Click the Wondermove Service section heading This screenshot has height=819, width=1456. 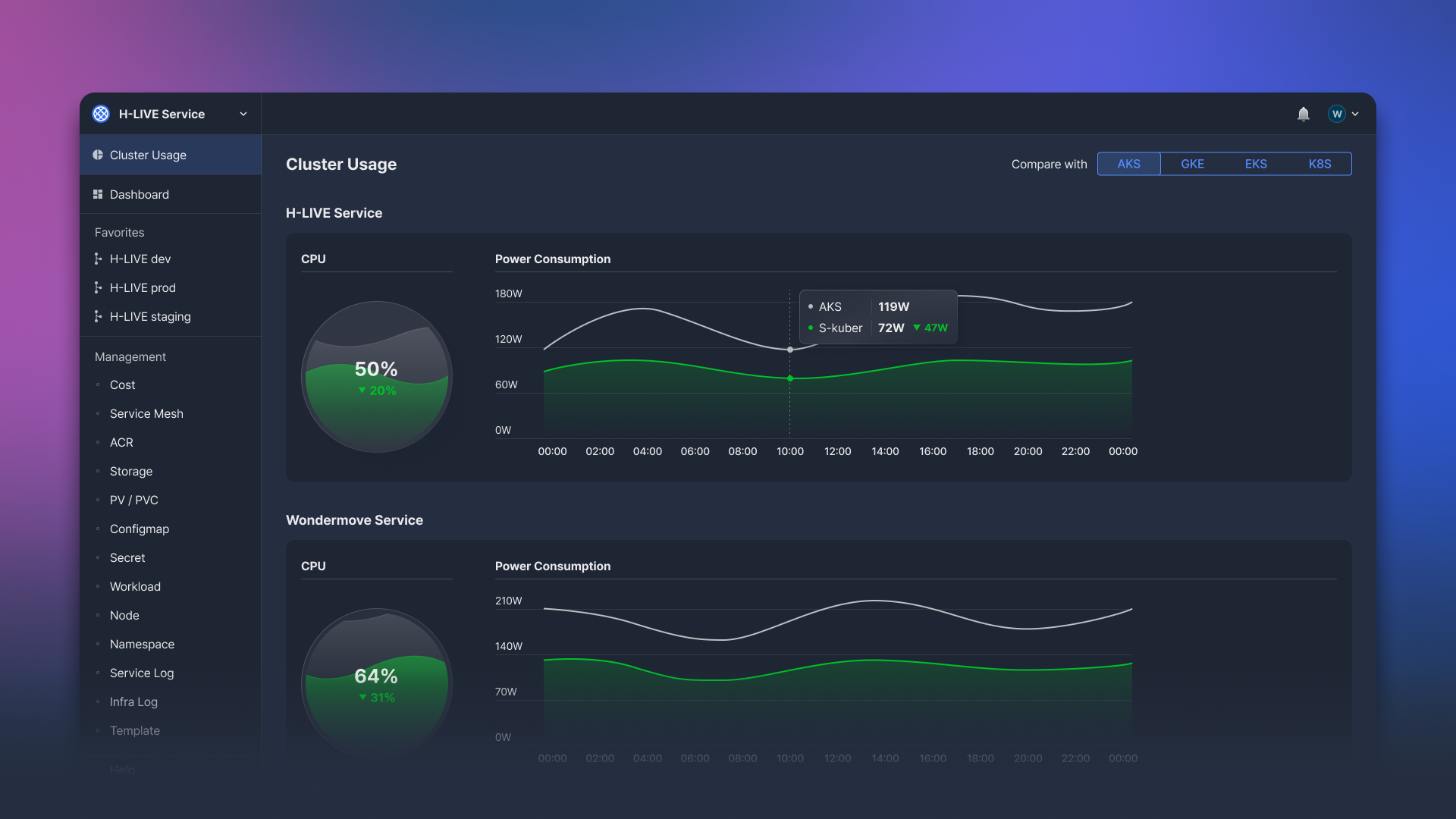354,520
